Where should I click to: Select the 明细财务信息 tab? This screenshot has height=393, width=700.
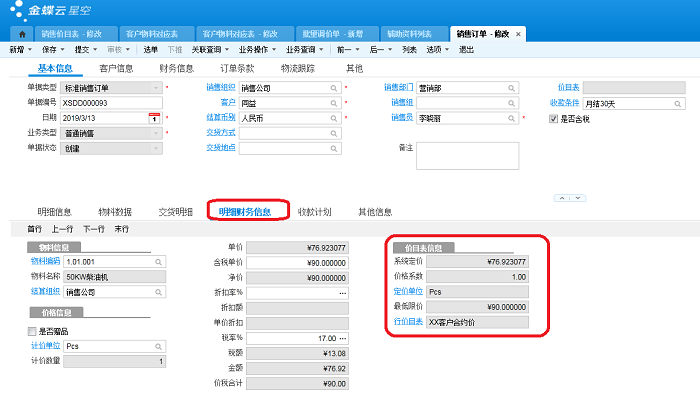245,212
